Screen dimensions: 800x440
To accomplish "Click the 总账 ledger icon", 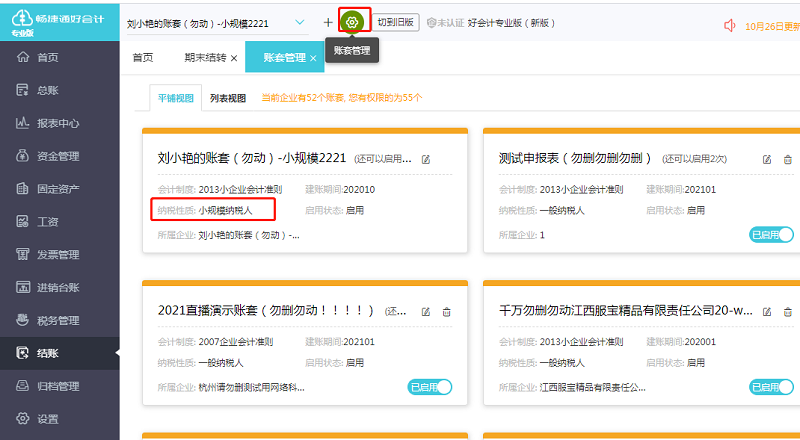I will (x=22, y=90).
